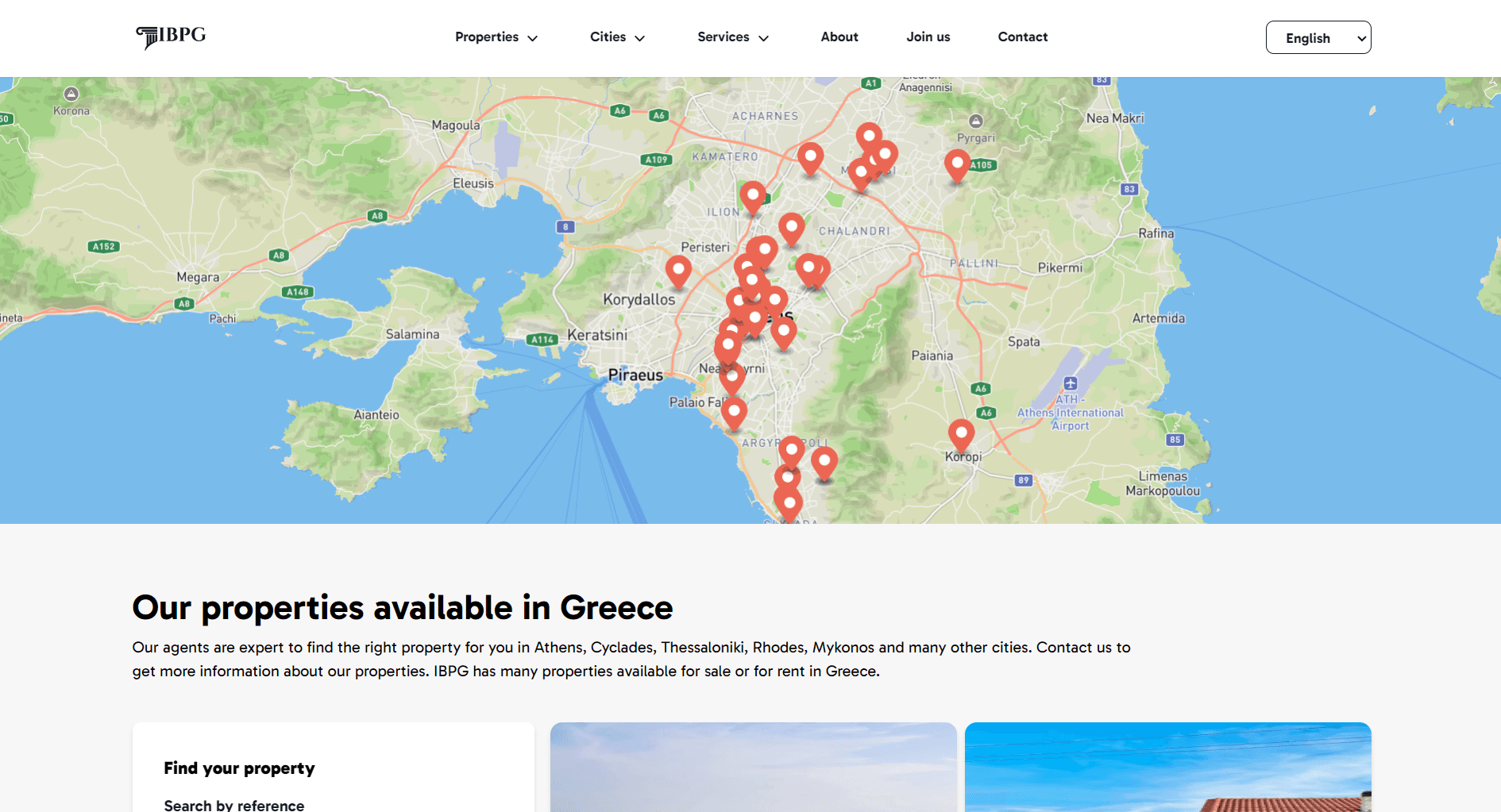Select the Join us menu item
This screenshot has height=812, width=1501.
coord(928,37)
